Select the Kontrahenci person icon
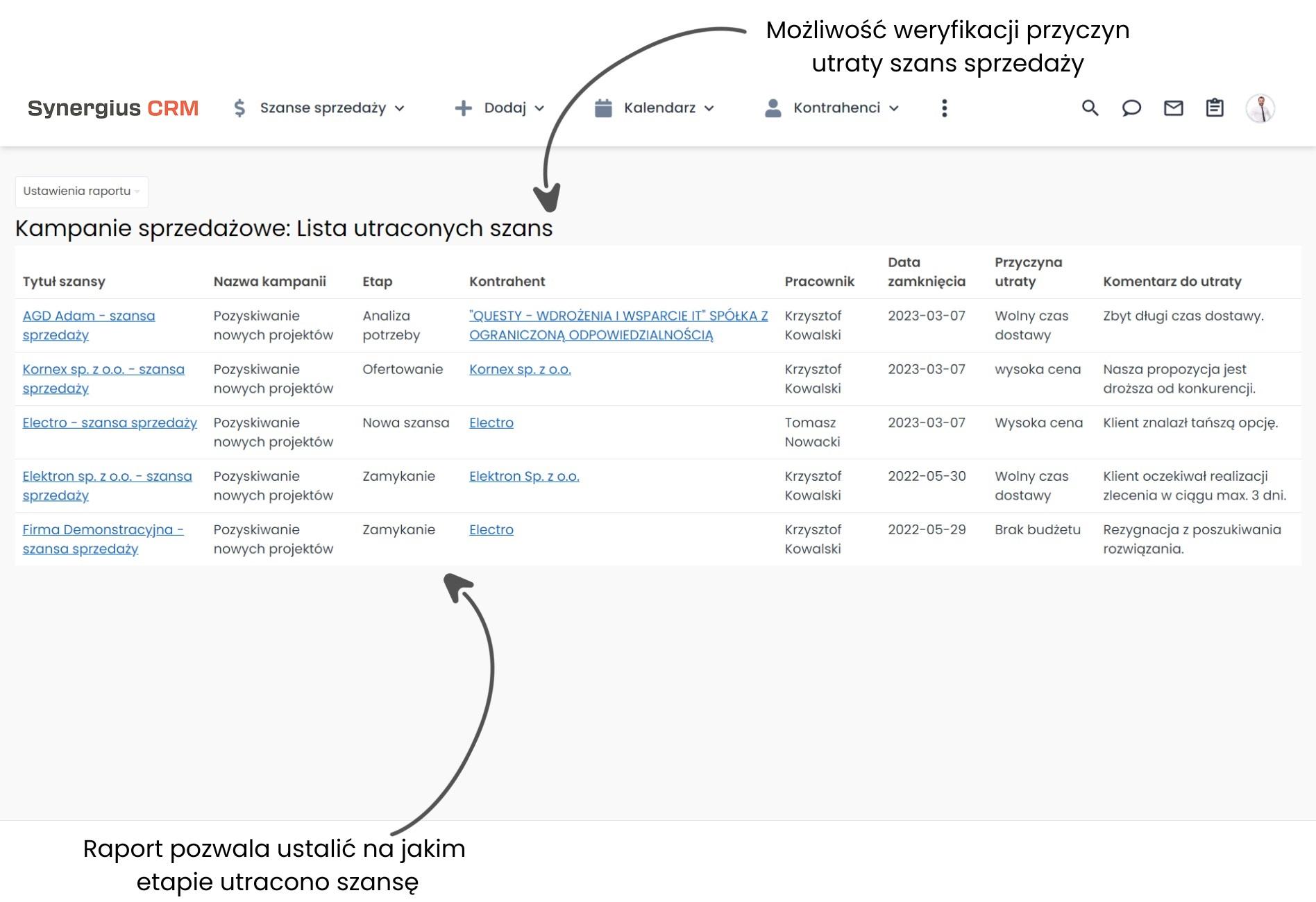The height and width of the screenshot is (902, 1316). pyautogui.click(x=773, y=108)
